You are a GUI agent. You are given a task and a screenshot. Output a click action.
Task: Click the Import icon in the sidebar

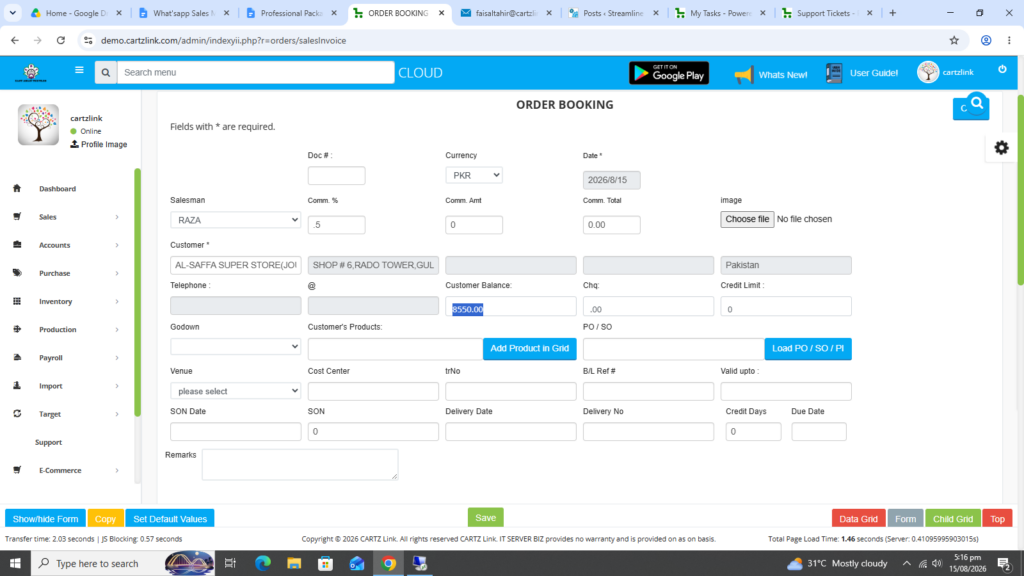click(x=17, y=385)
